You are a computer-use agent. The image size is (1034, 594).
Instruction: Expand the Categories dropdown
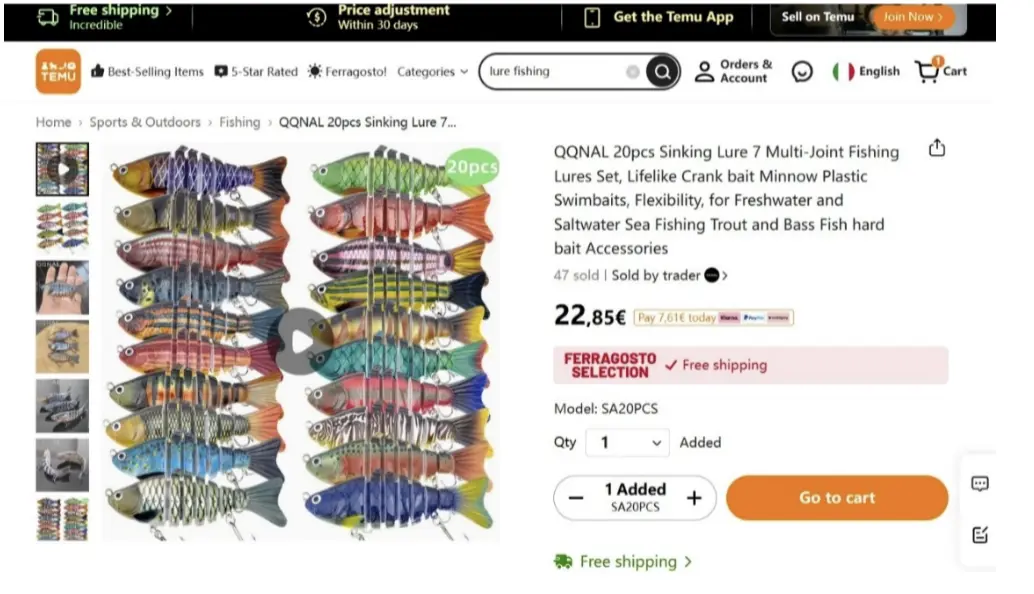[432, 72]
